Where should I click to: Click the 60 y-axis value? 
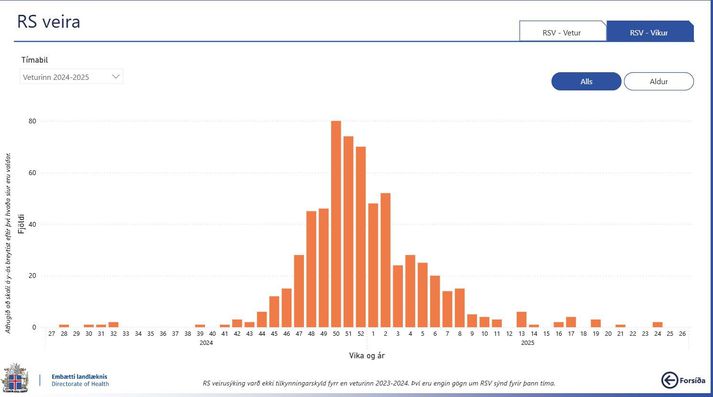32,173
